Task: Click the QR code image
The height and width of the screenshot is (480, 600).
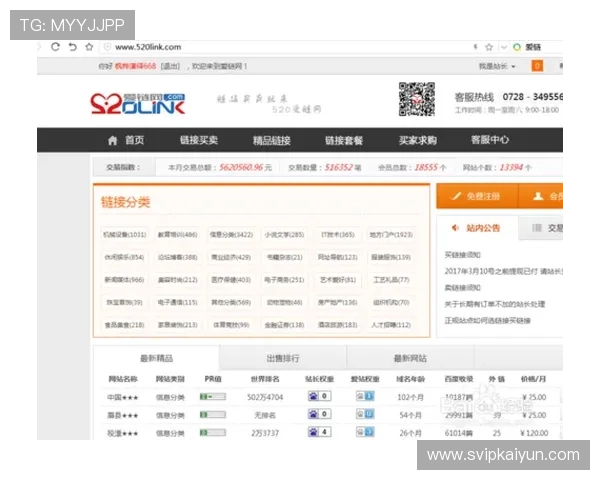Action: (417, 99)
